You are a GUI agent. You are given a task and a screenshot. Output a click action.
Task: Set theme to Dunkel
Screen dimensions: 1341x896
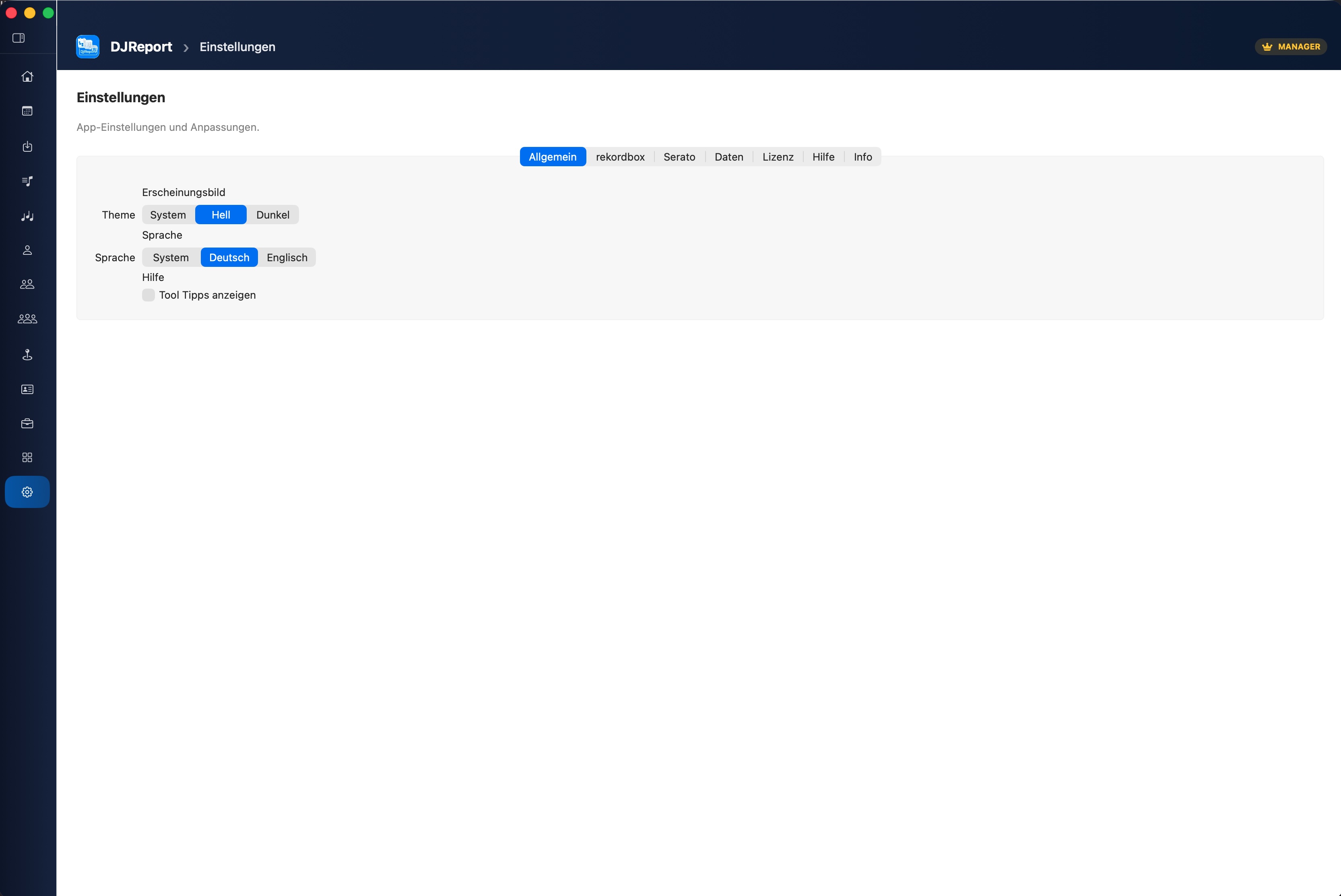272,215
